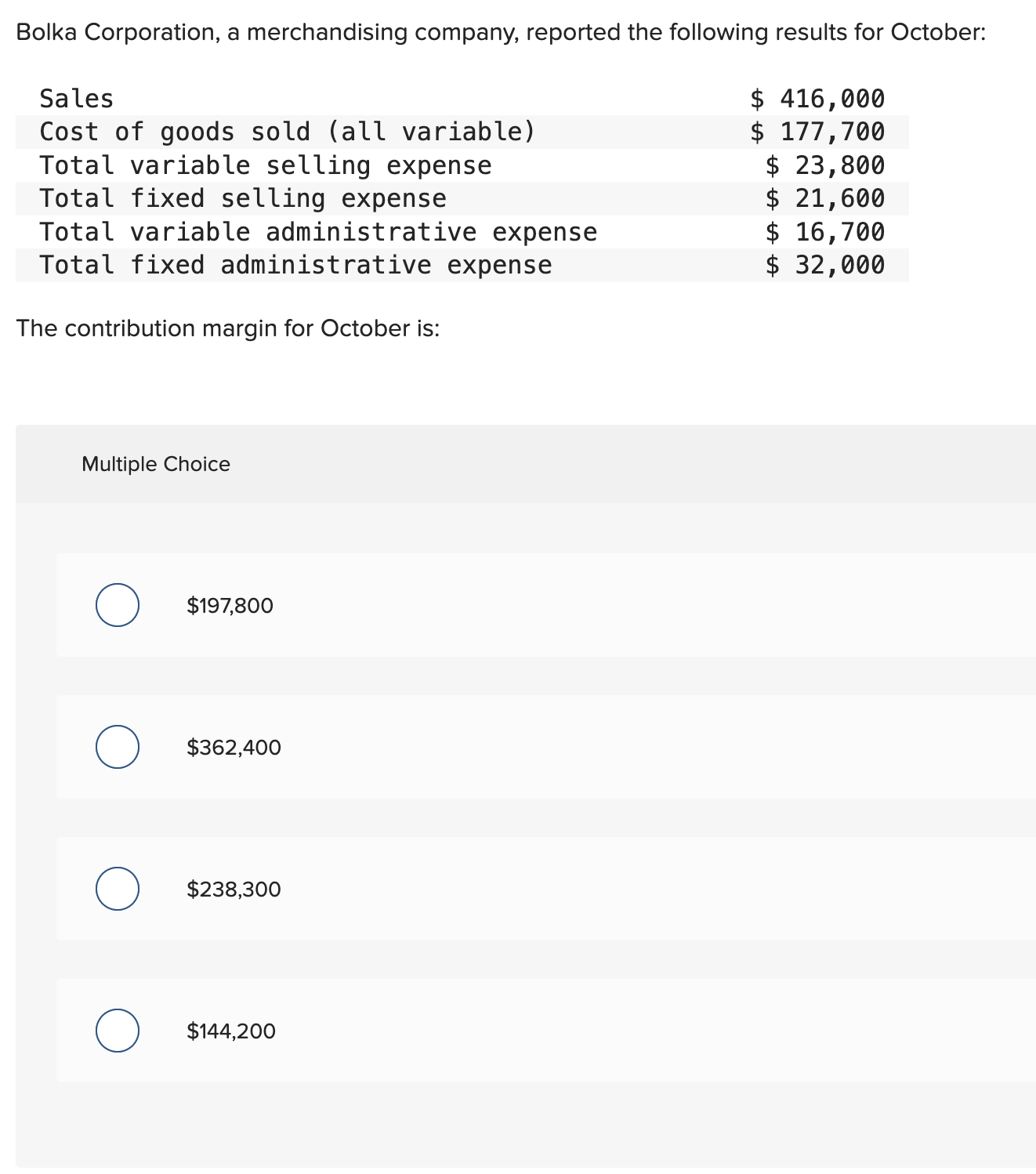
Task: Click the Bolka Corporation intro sentence
Action: point(501,32)
